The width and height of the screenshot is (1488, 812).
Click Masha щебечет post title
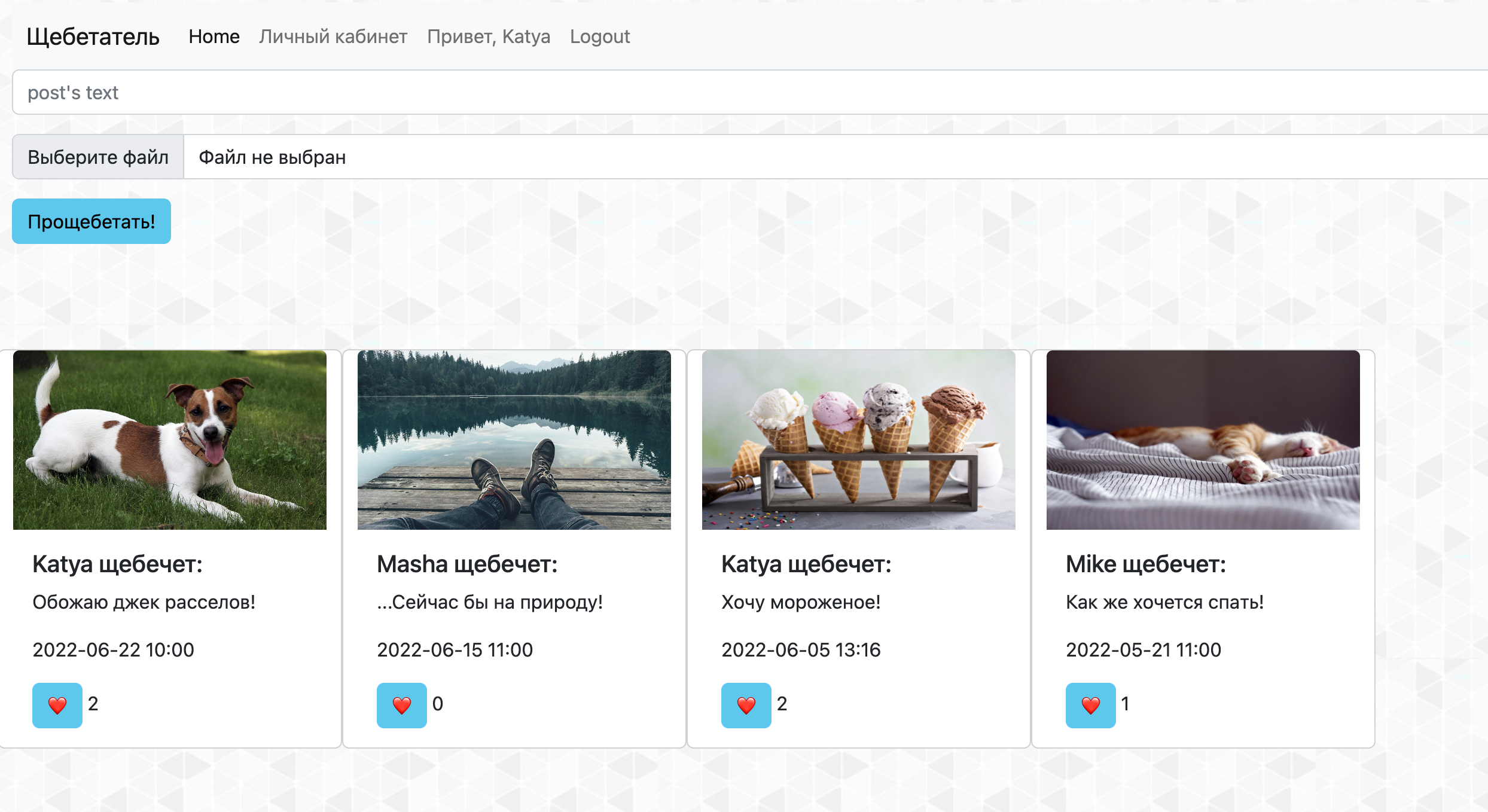[467, 564]
